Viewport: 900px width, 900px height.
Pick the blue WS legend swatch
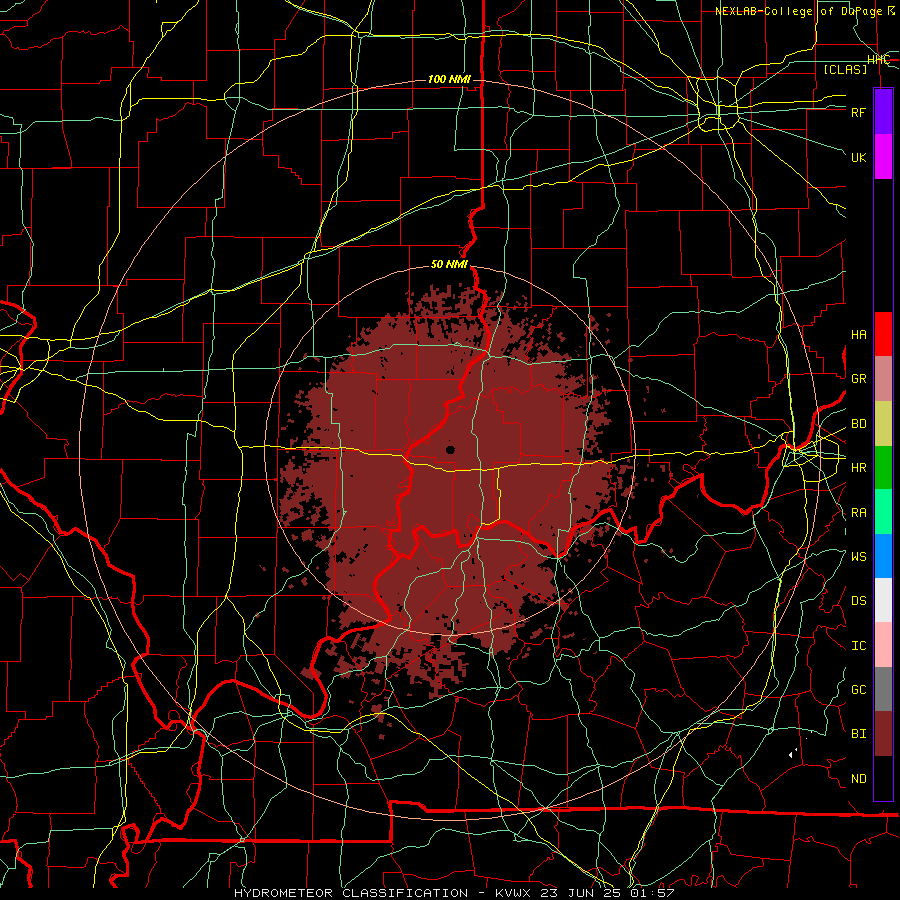pyautogui.click(x=883, y=556)
